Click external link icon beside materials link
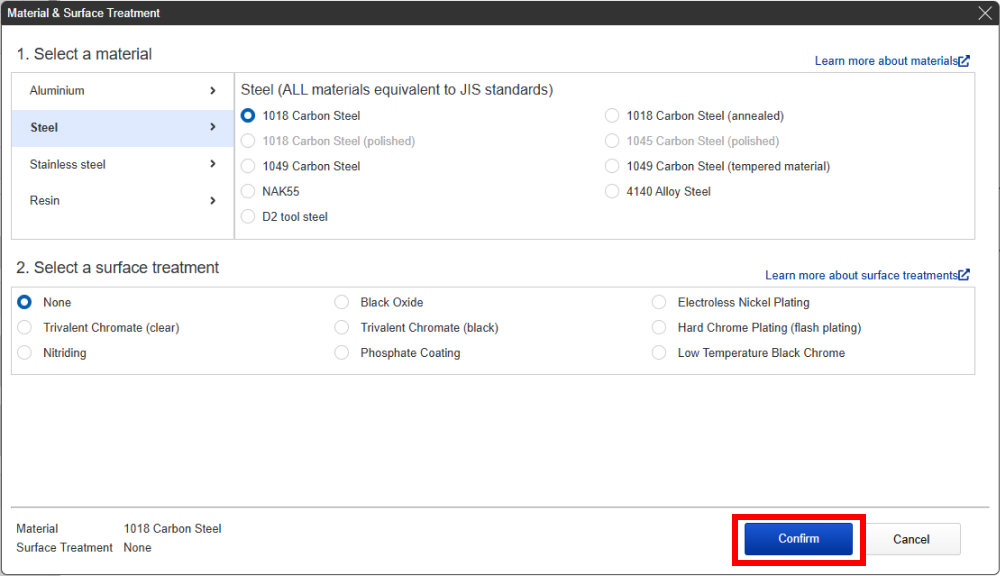The height and width of the screenshot is (578, 1000). pos(964,61)
